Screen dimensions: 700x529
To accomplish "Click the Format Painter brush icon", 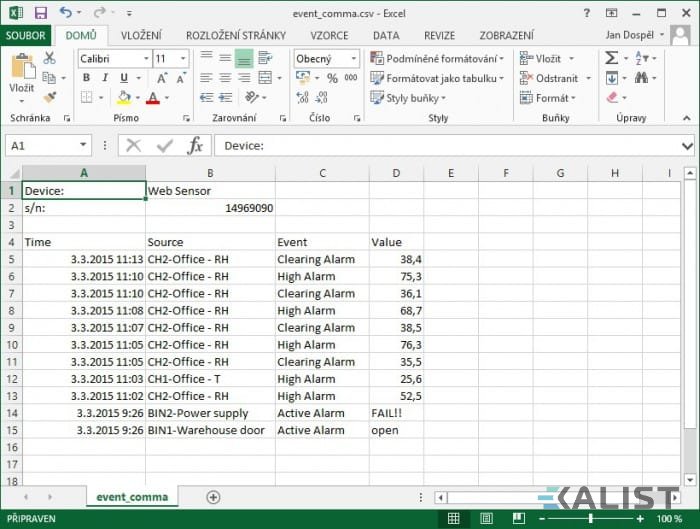I will point(50,97).
